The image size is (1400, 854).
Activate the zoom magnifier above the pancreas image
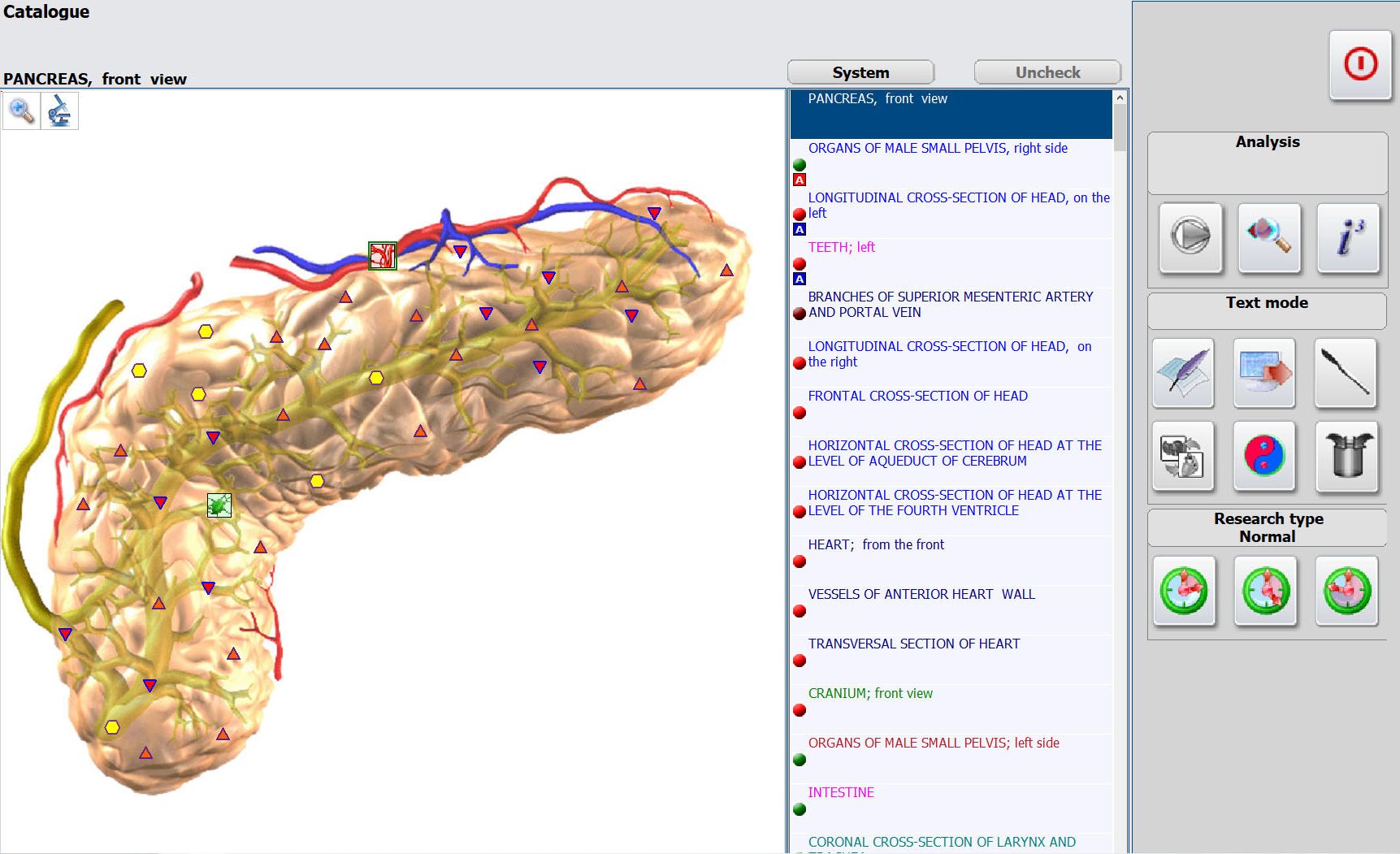pos(21,111)
